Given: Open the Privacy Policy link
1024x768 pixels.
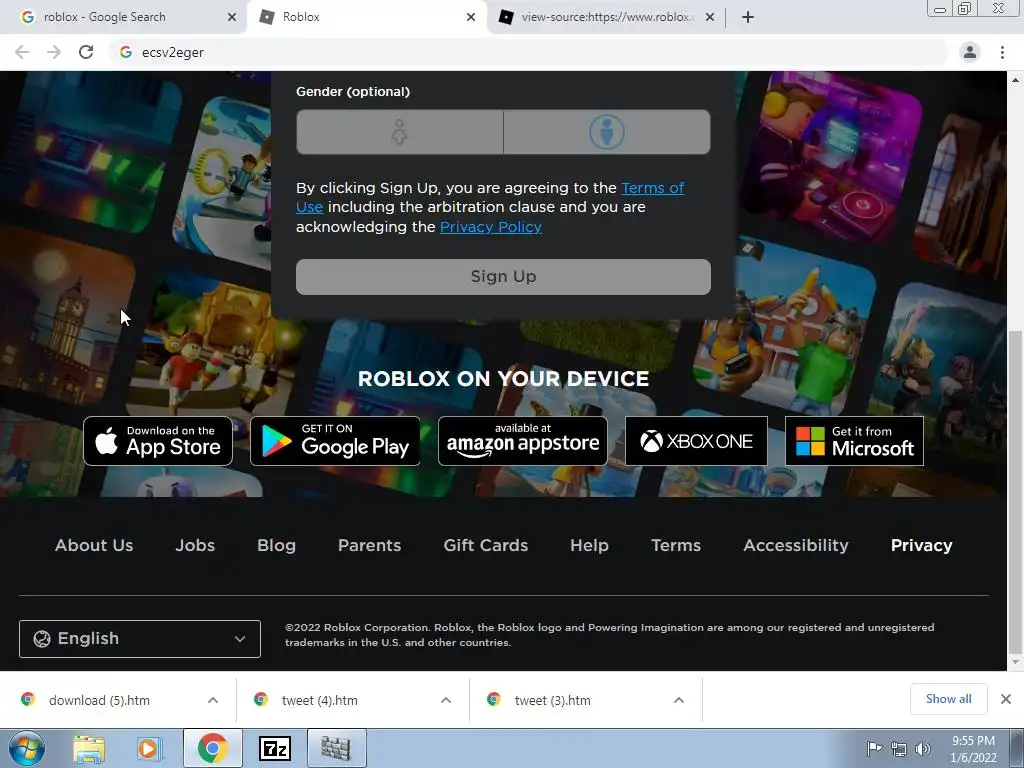Looking at the screenshot, I should tap(491, 227).
